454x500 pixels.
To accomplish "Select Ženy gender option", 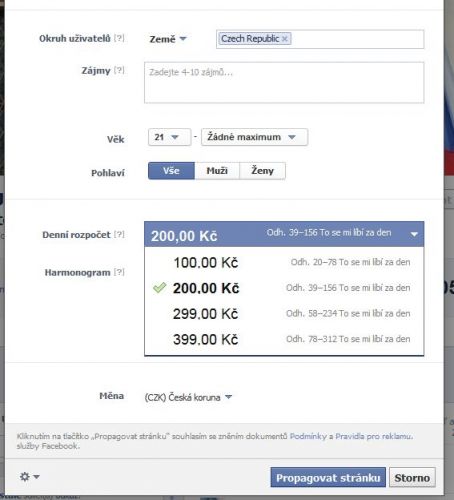I will [x=262, y=171].
